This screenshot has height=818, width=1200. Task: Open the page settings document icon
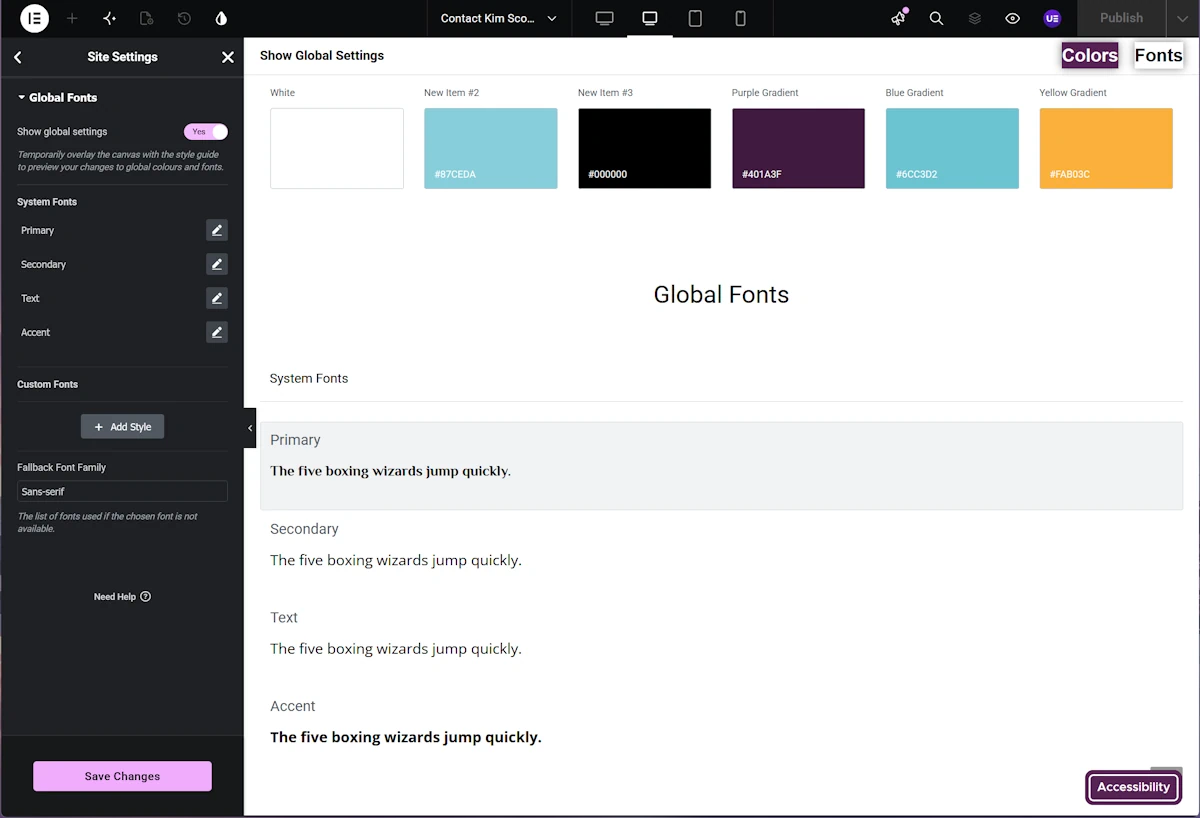[147, 18]
